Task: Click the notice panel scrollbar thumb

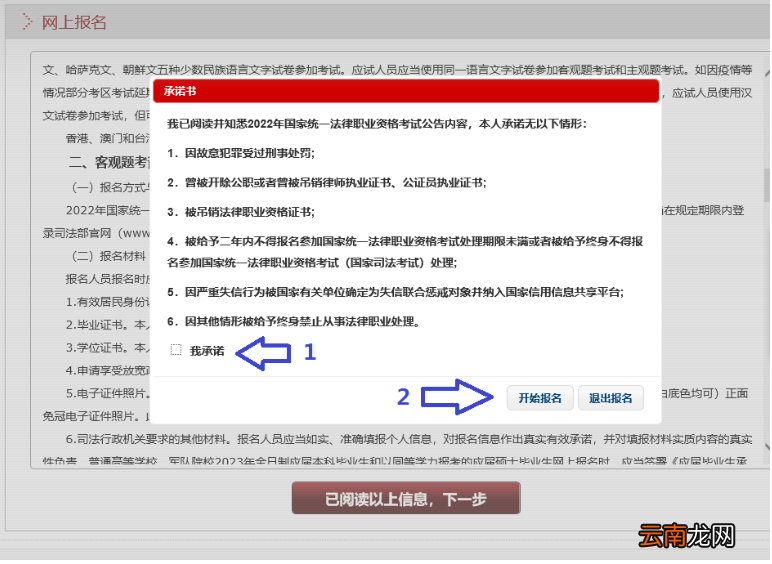Action: [x=767, y=185]
